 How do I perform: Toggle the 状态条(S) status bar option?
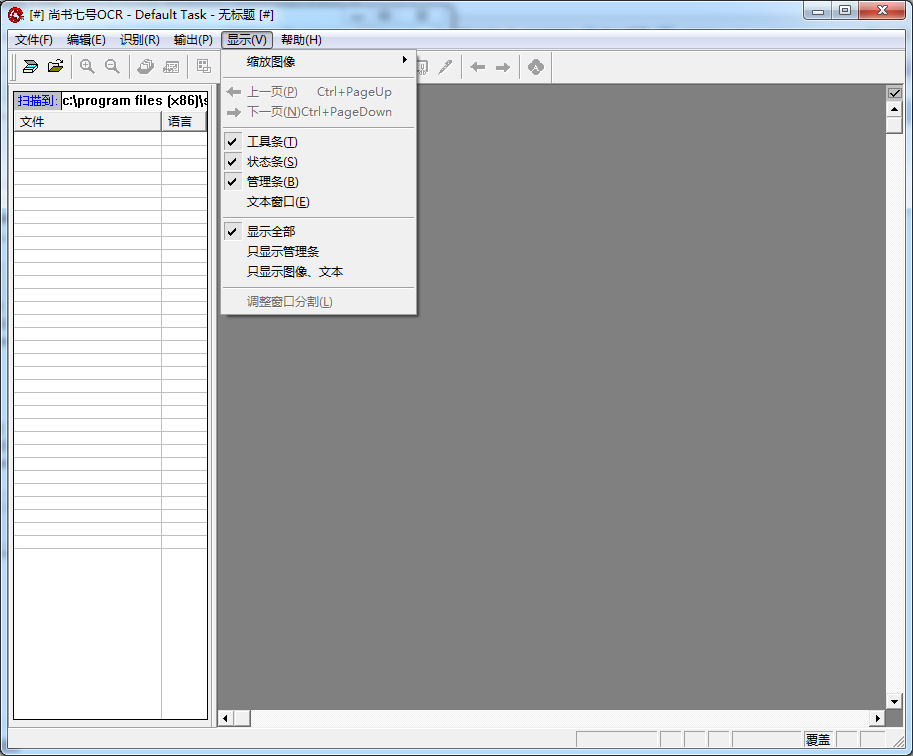click(x=319, y=162)
